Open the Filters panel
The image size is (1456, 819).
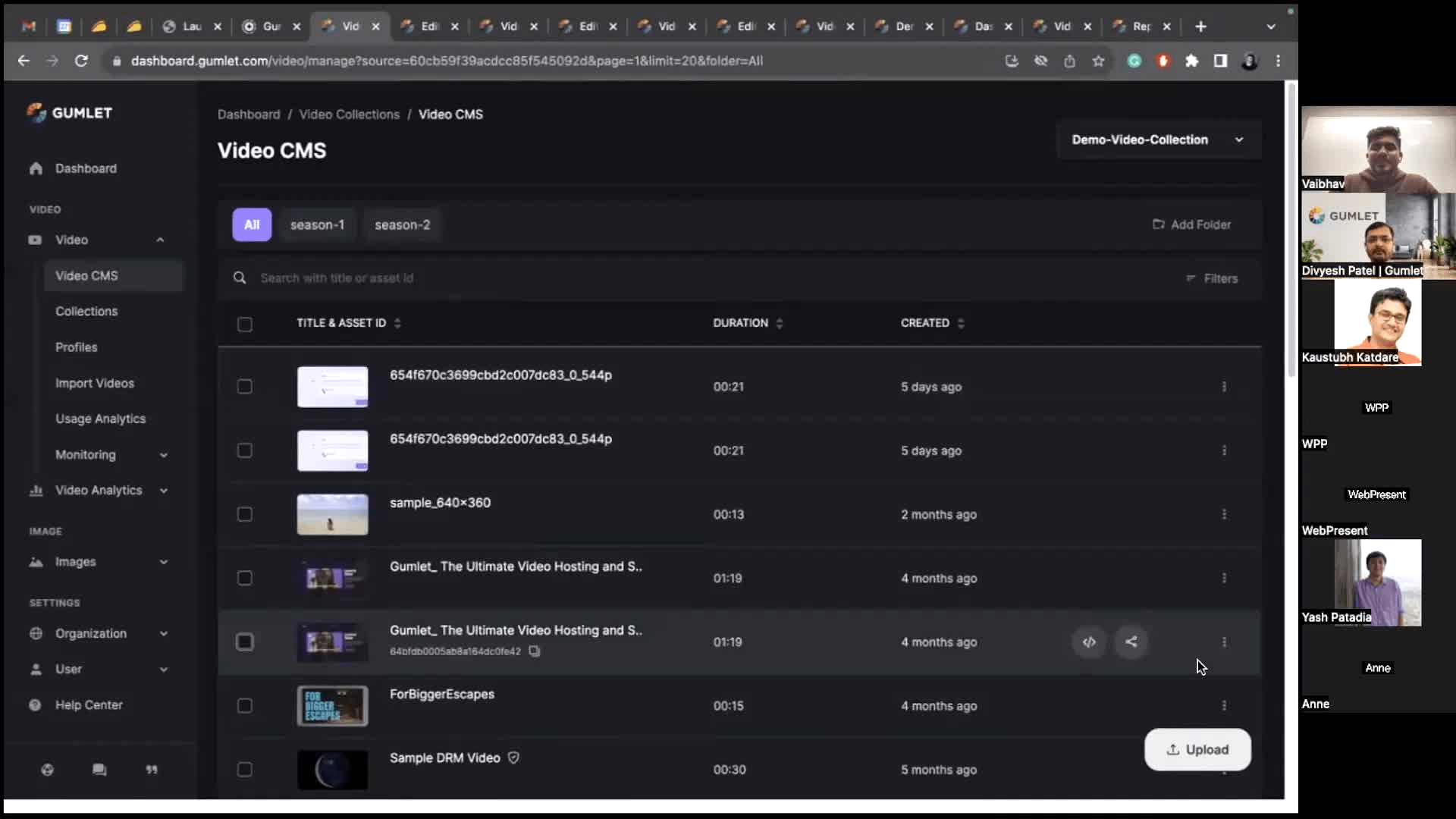(1212, 278)
